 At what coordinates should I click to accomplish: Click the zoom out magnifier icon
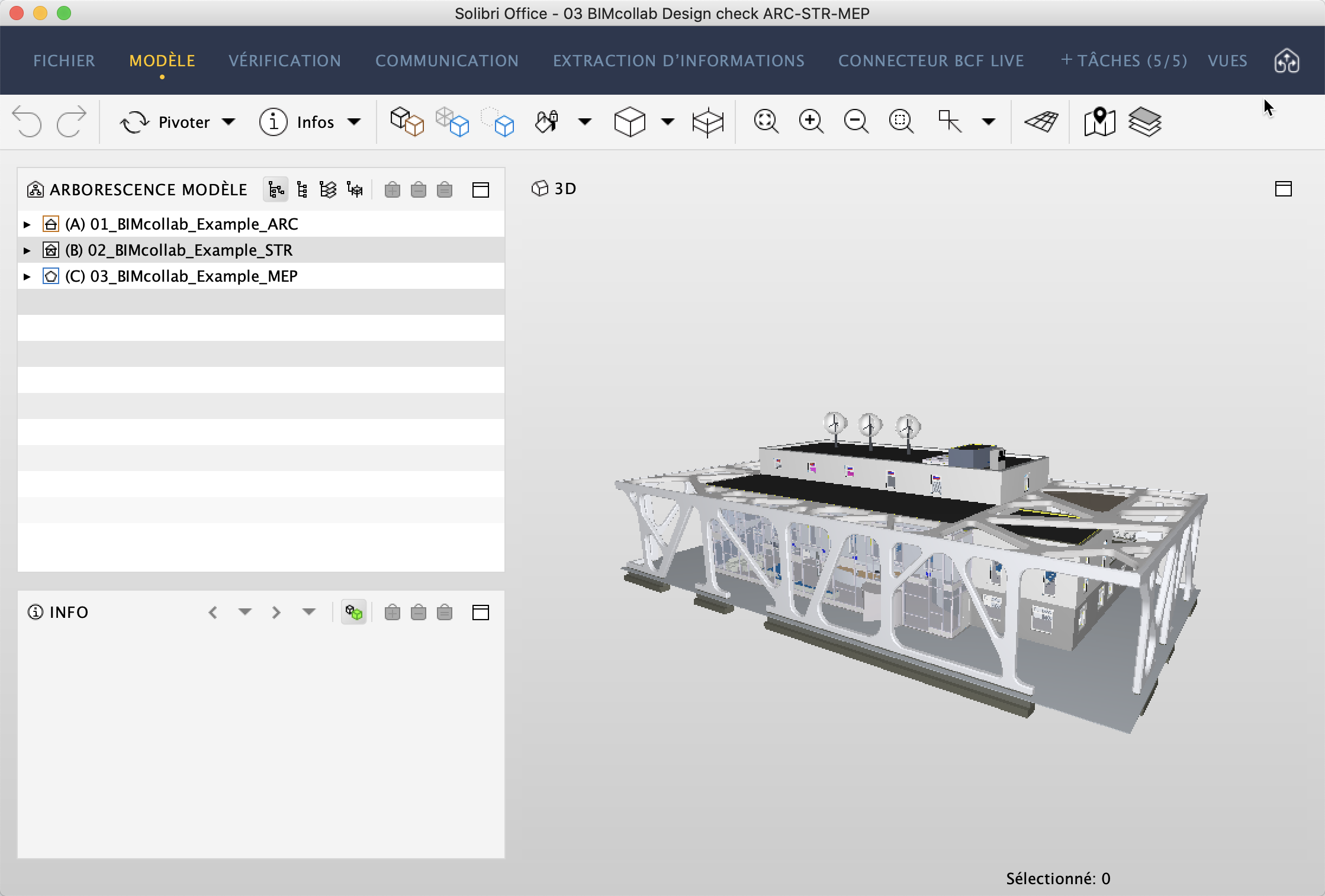coord(856,121)
